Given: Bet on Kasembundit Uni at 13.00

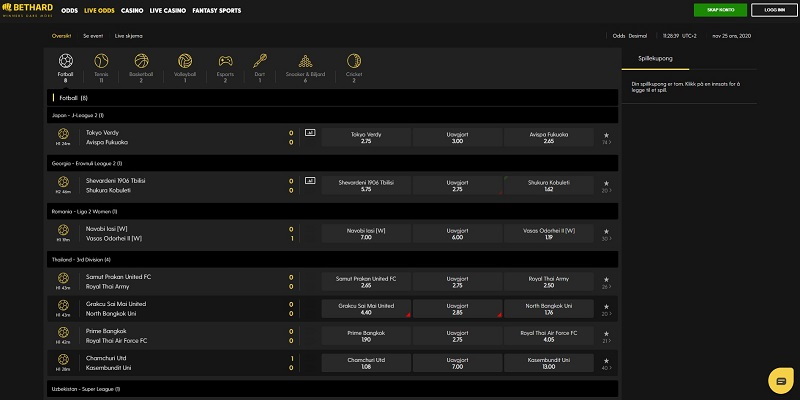Looking at the screenshot, I should 548,363.
